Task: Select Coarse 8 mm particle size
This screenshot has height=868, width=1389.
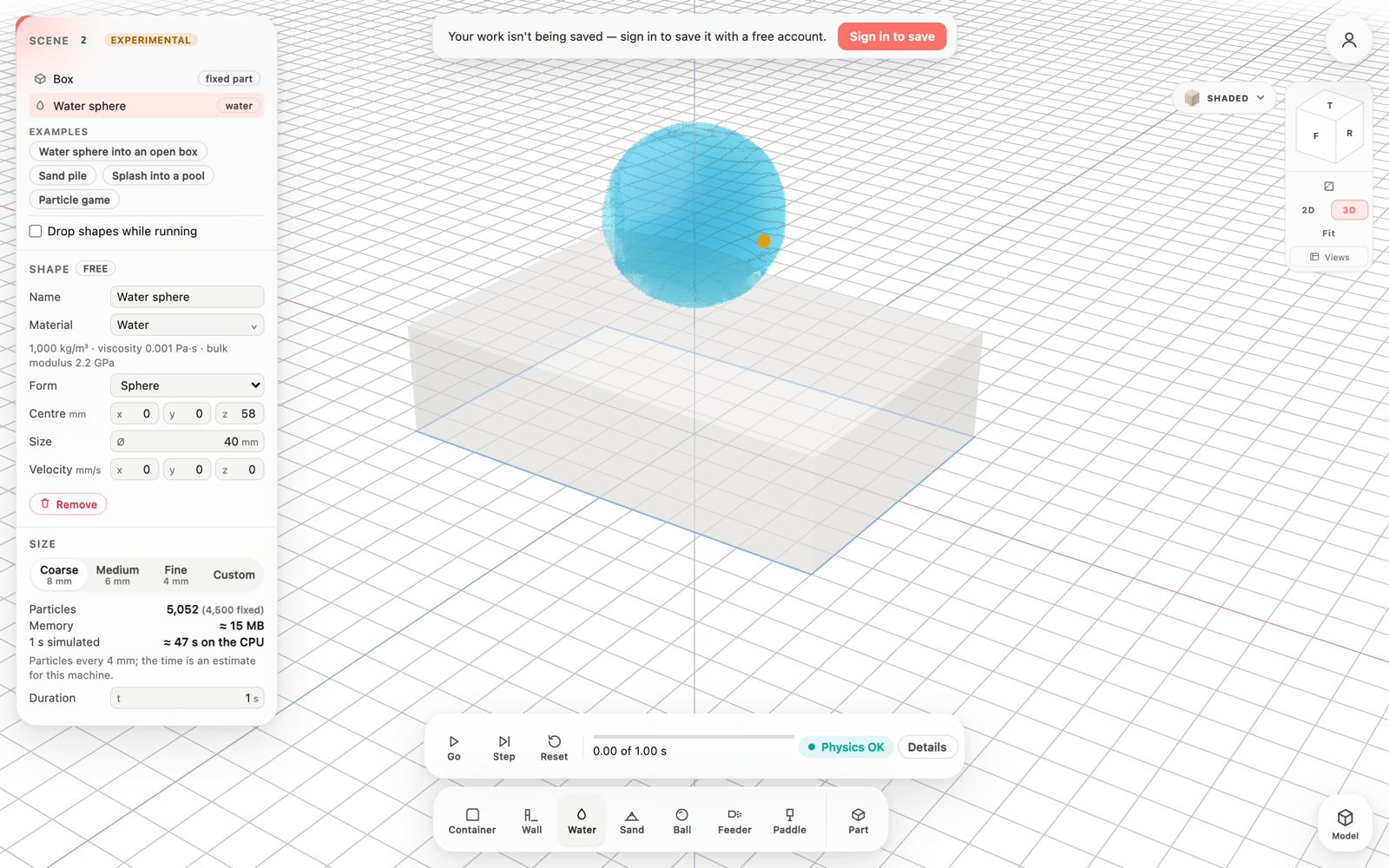Action: coord(59,575)
